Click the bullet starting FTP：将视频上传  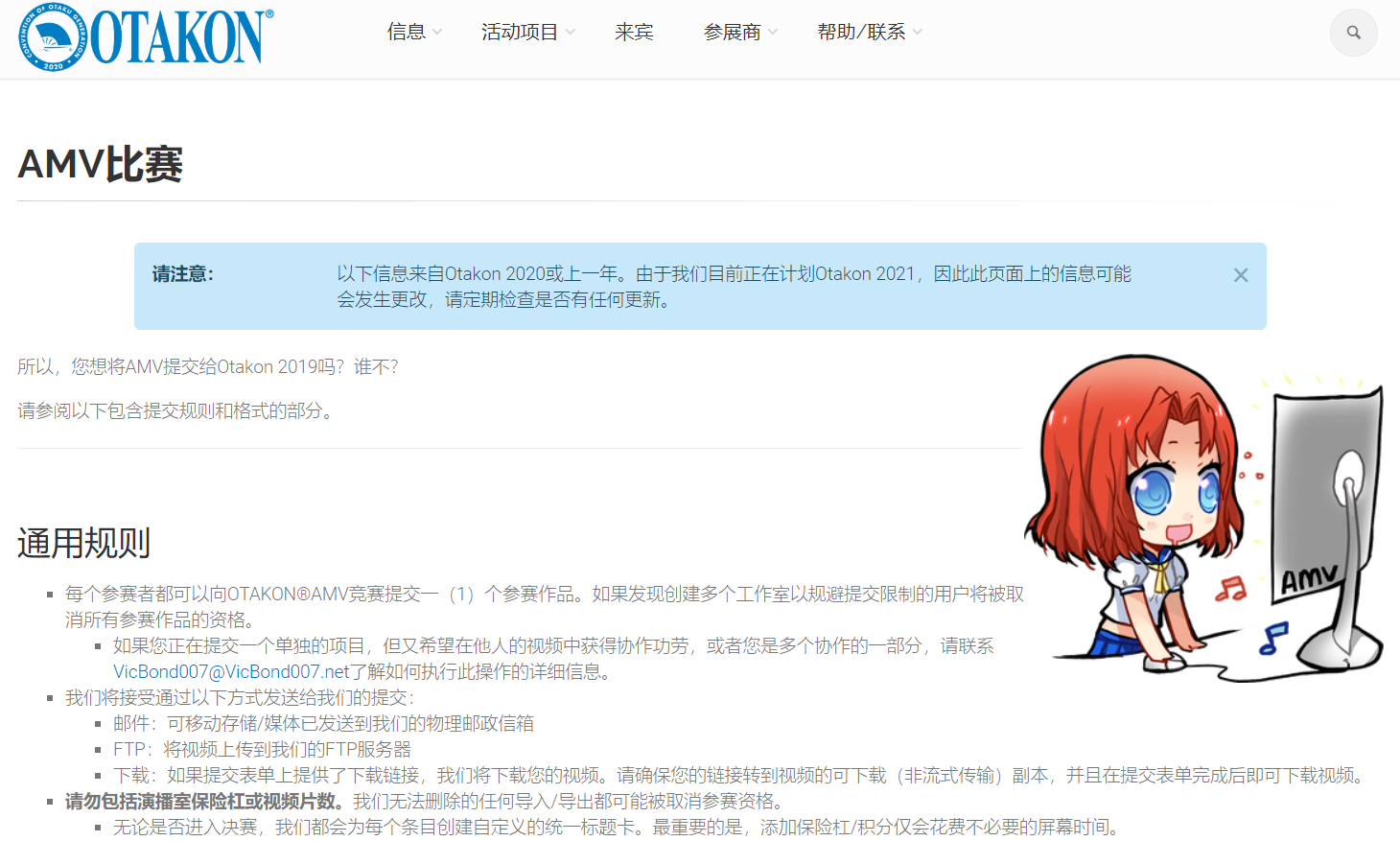[262, 749]
